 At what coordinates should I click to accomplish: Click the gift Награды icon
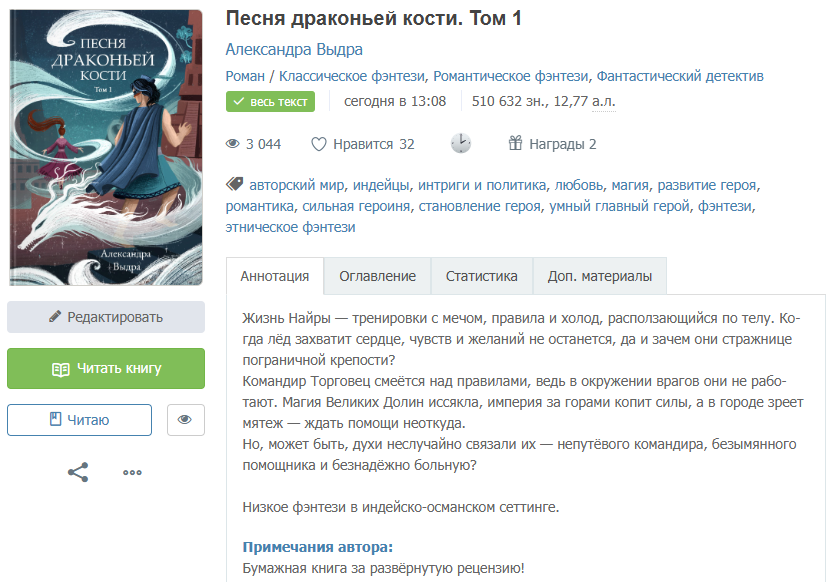click(x=515, y=143)
